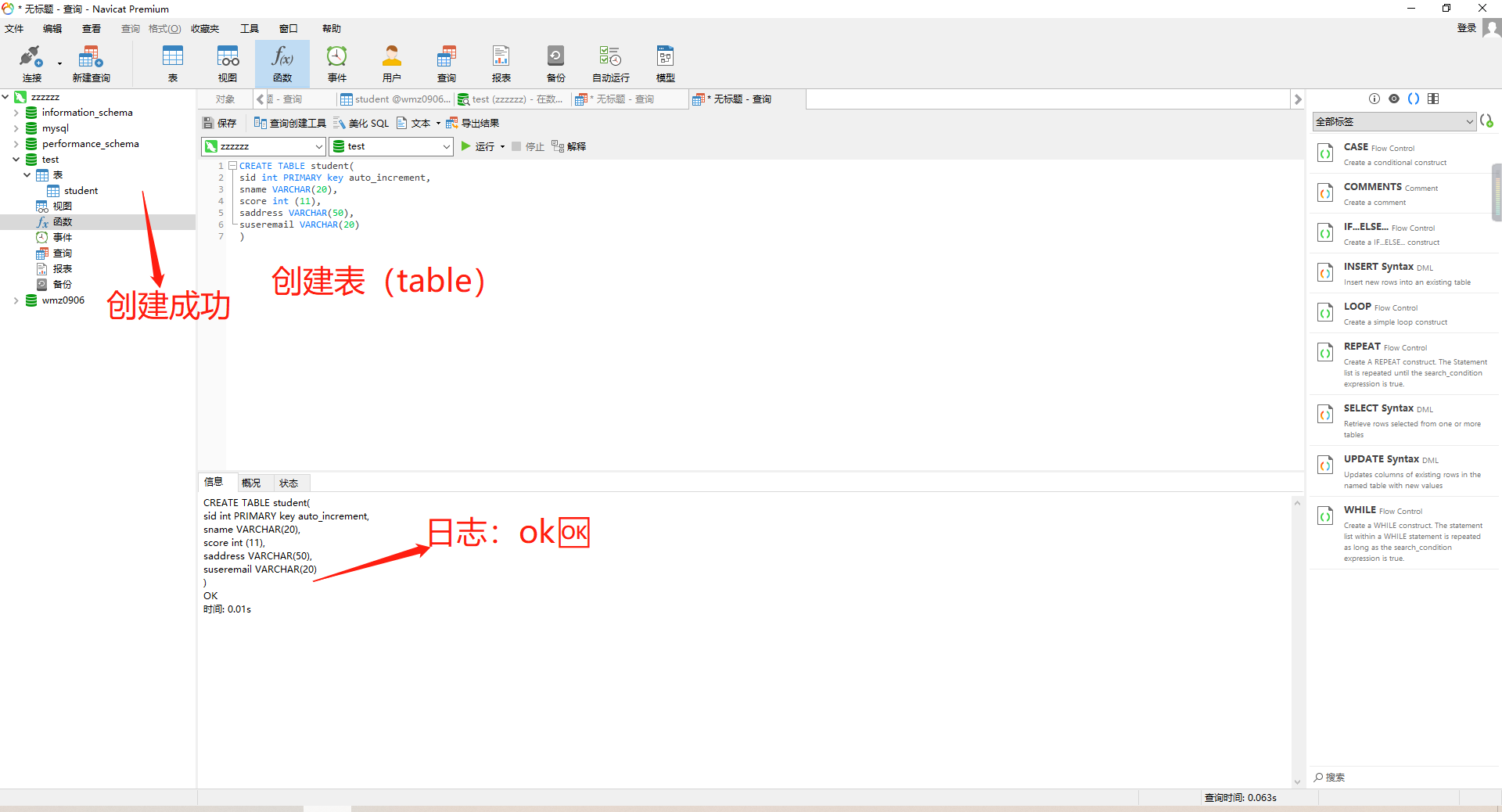Switch to test (zzzzzz) tab
Image resolution: width=1502 pixels, height=812 pixels.
tap(511, 99)
